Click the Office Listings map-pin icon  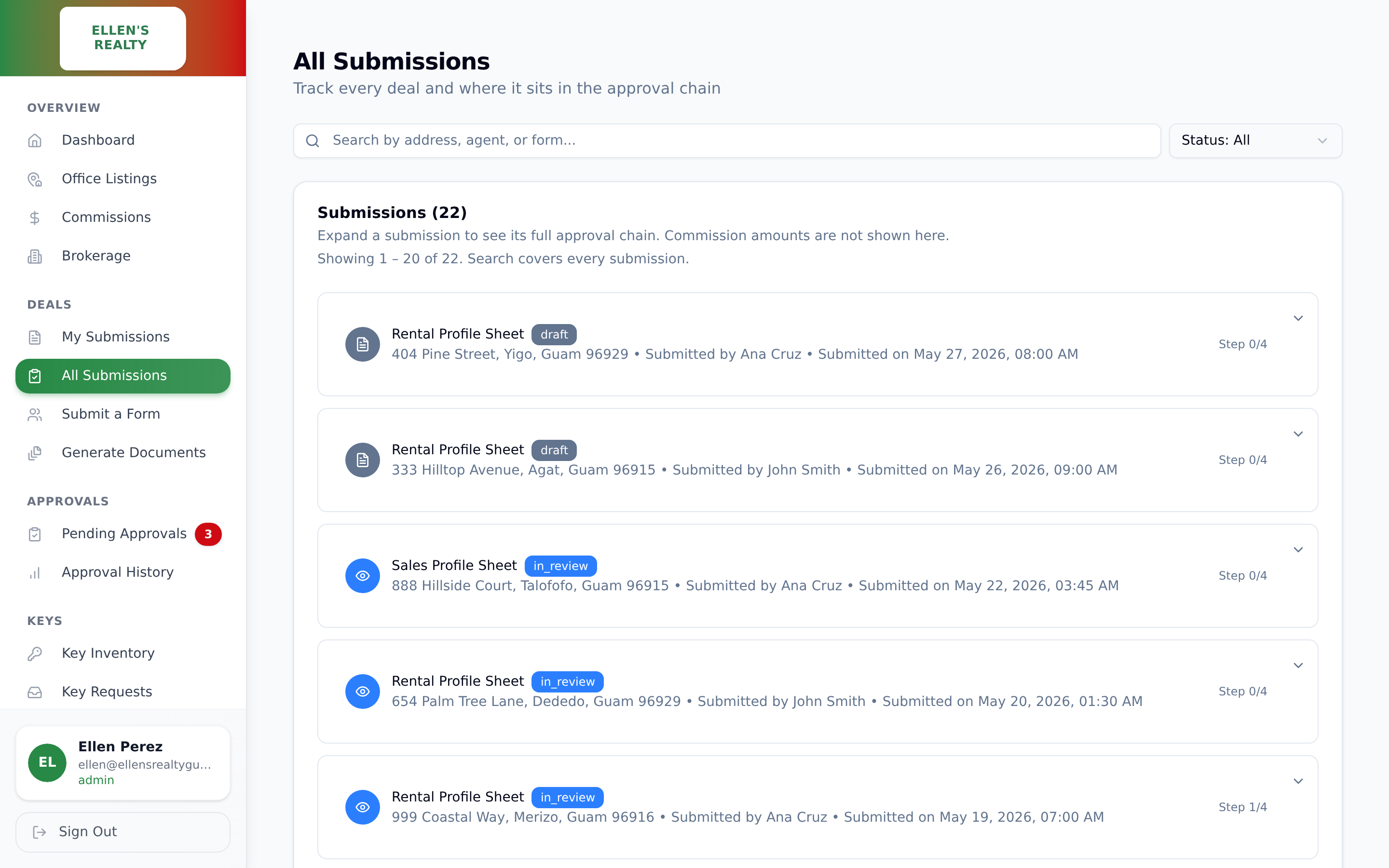coord(35,179)
